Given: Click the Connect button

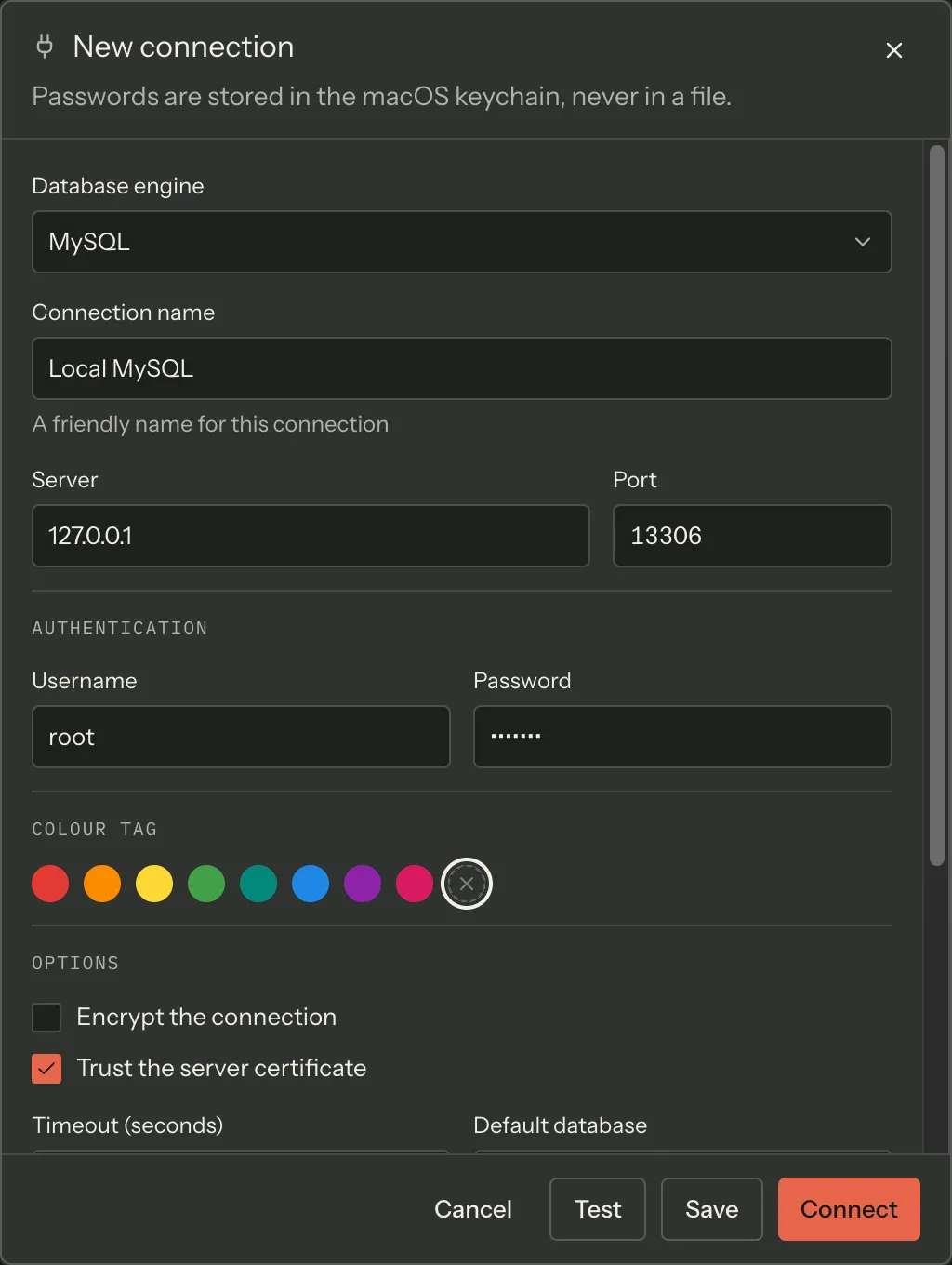Looking at the screenshot, I should [x=849, y=1209].
